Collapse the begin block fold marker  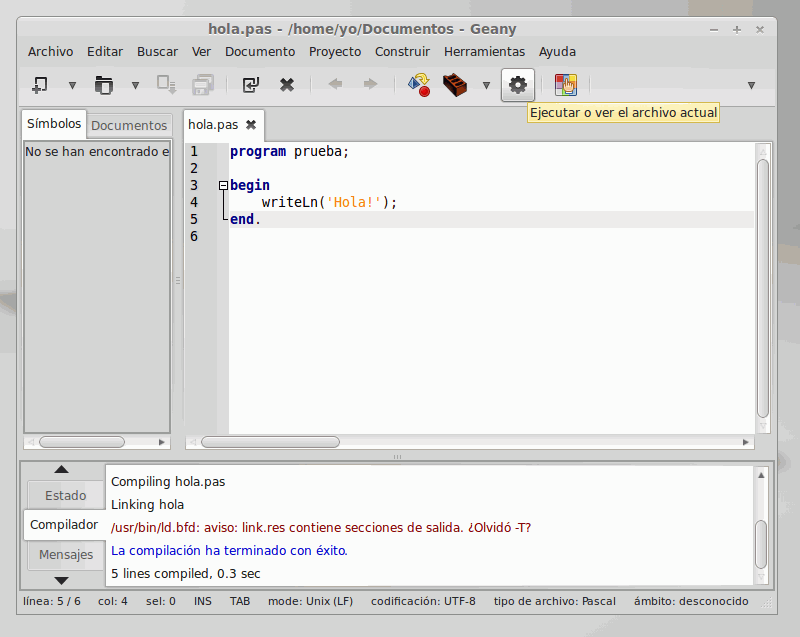point(223,185)
